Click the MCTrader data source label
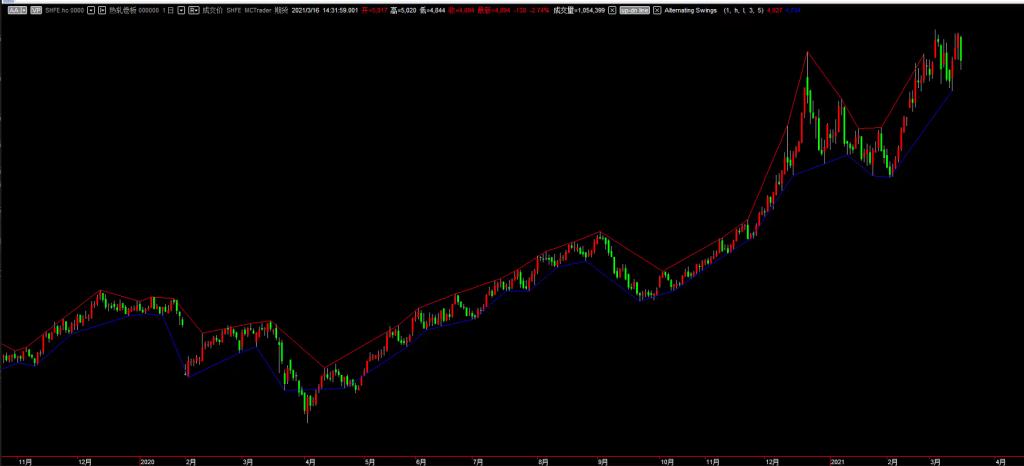 coord(258,10)
